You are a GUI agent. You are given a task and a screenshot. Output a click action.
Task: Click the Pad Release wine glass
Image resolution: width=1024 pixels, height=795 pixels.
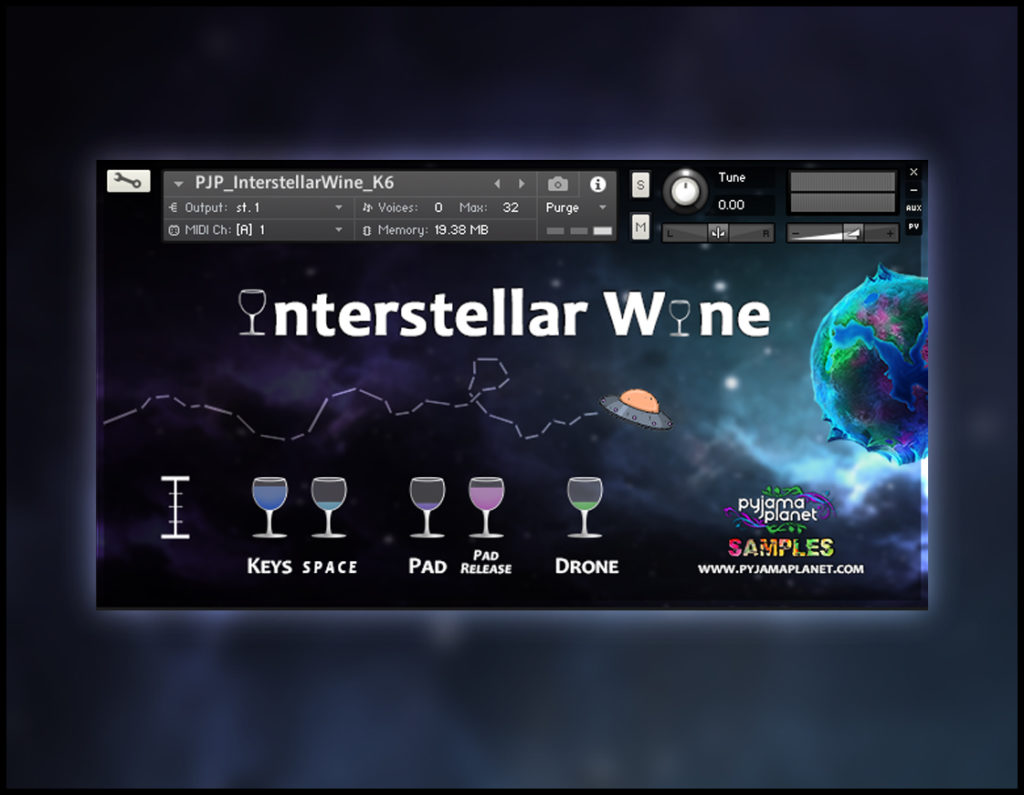click(x=486, y=507)
